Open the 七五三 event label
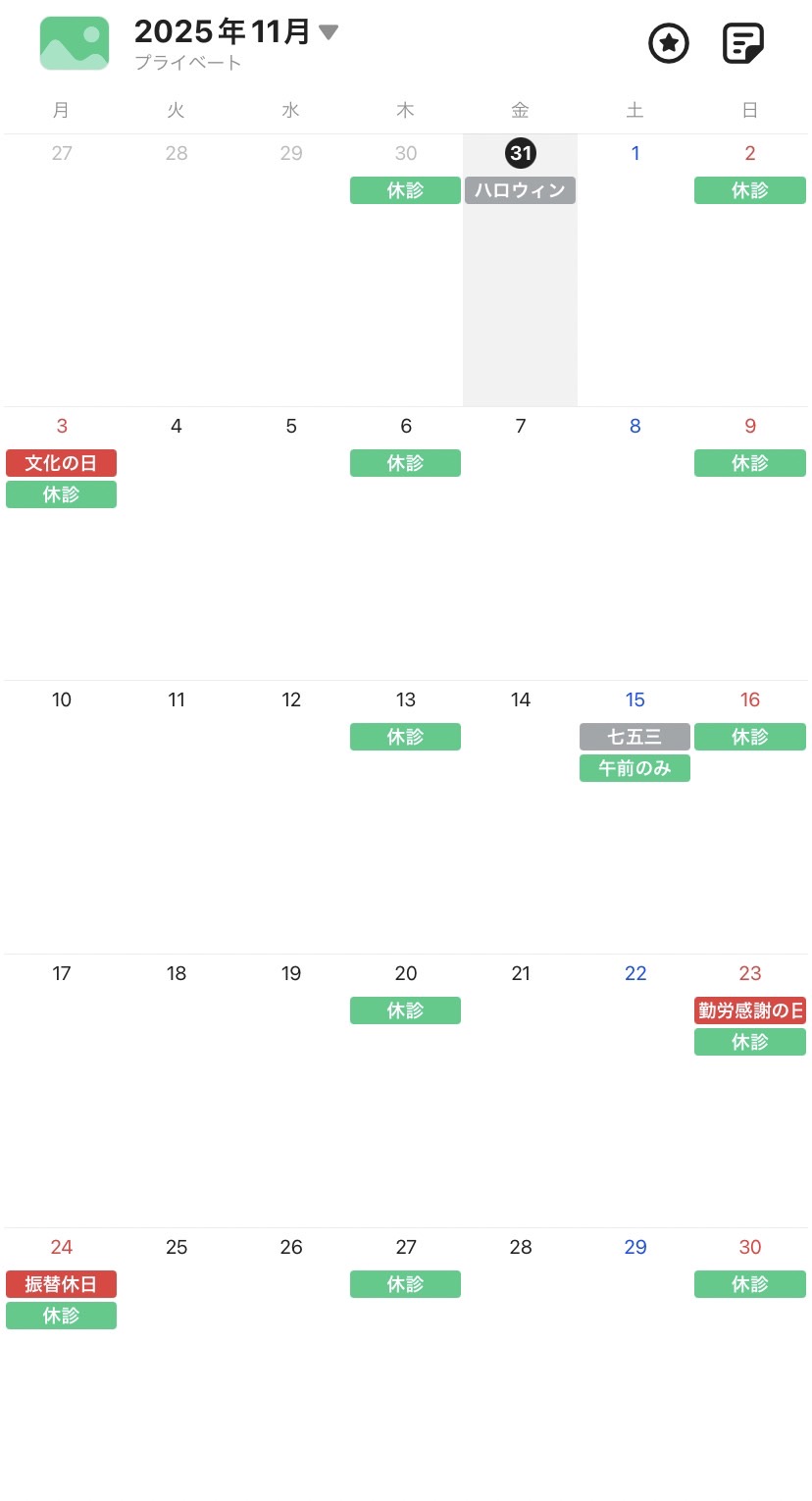This screenshot has height=1501, width=812. pos(634,737)
